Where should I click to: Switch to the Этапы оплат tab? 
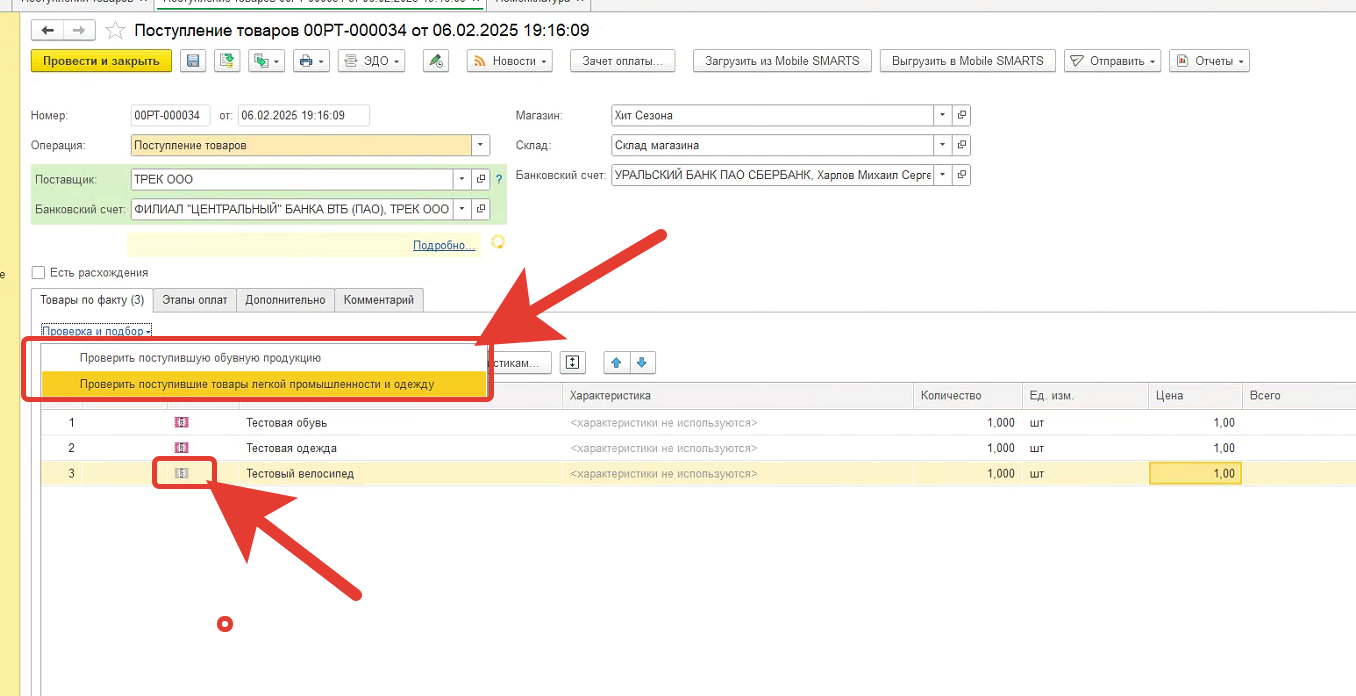pyautogui.click(x=196, y=300)
